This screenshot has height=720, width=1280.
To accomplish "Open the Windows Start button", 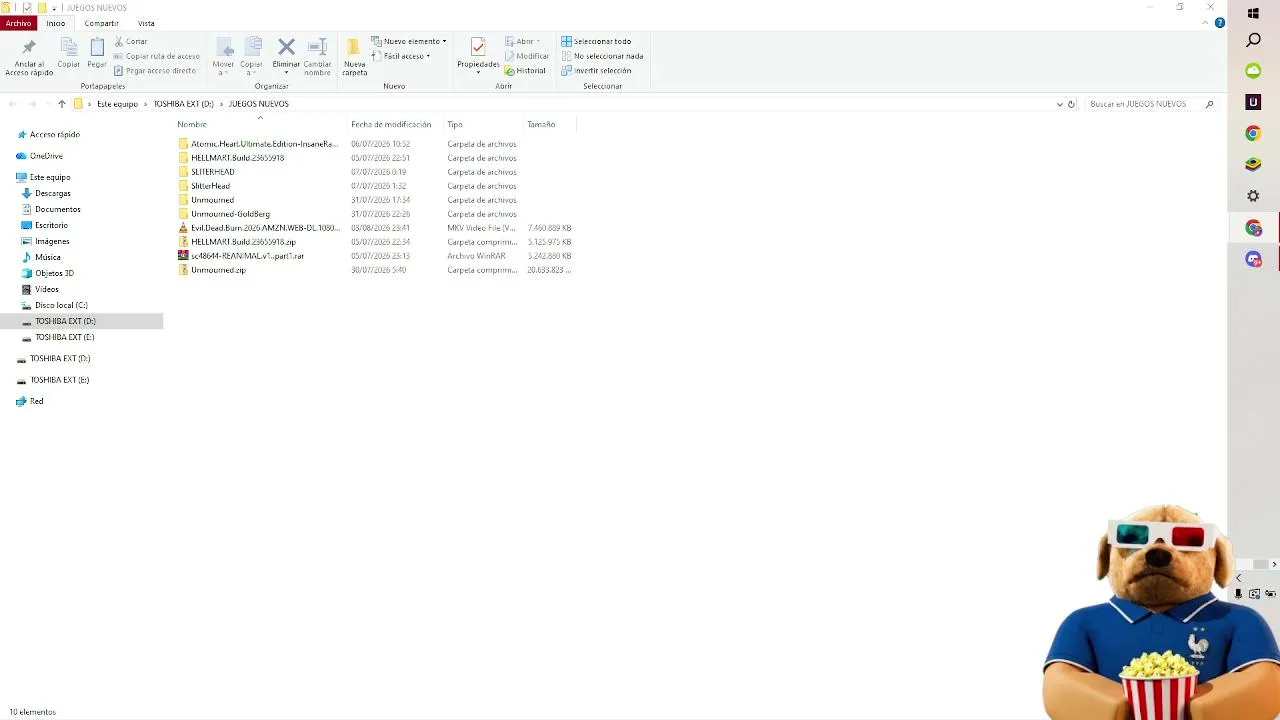I will 1253,14.
